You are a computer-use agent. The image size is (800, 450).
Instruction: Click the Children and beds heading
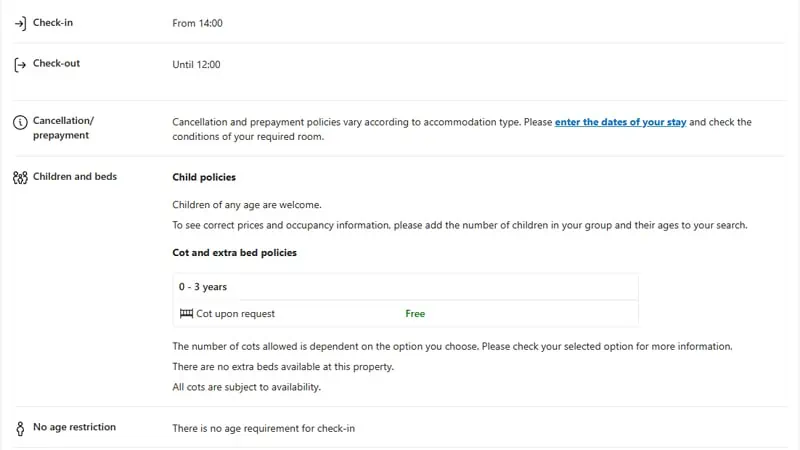pyautogui.click(x=75, y=177)
